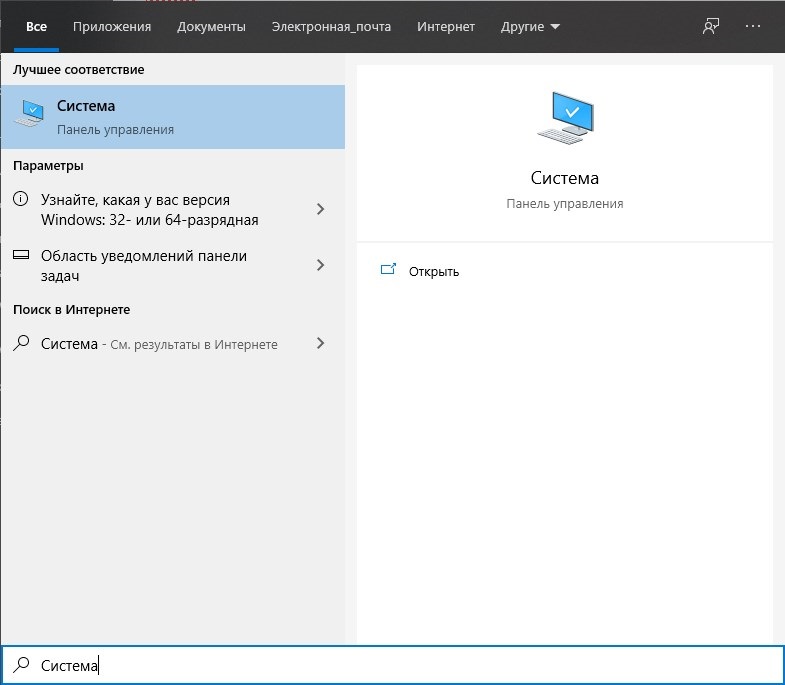
Task: Switch to the Приложения tab
Action: pyautogui.click(x=112, y=27)
